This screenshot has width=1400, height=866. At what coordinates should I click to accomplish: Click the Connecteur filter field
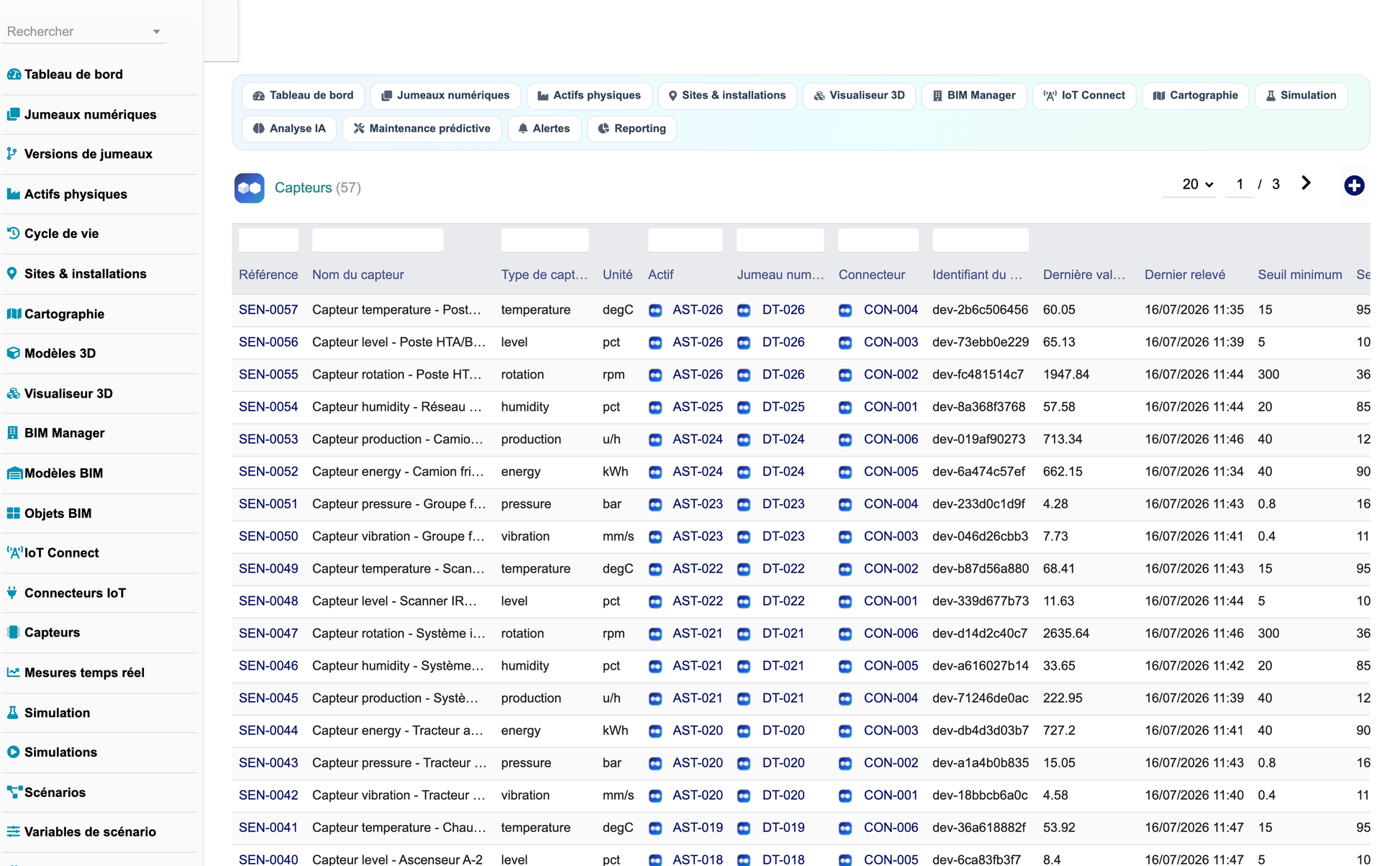coord(878,240)
